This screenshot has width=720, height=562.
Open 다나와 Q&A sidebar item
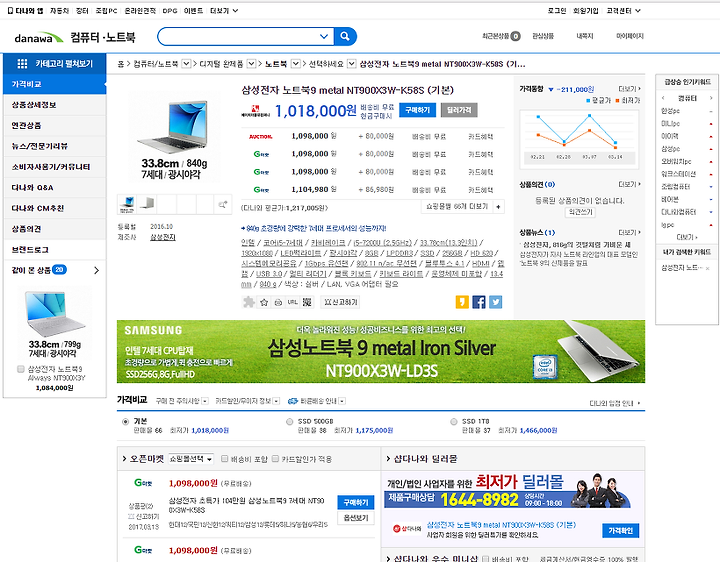tap(55, 187)
